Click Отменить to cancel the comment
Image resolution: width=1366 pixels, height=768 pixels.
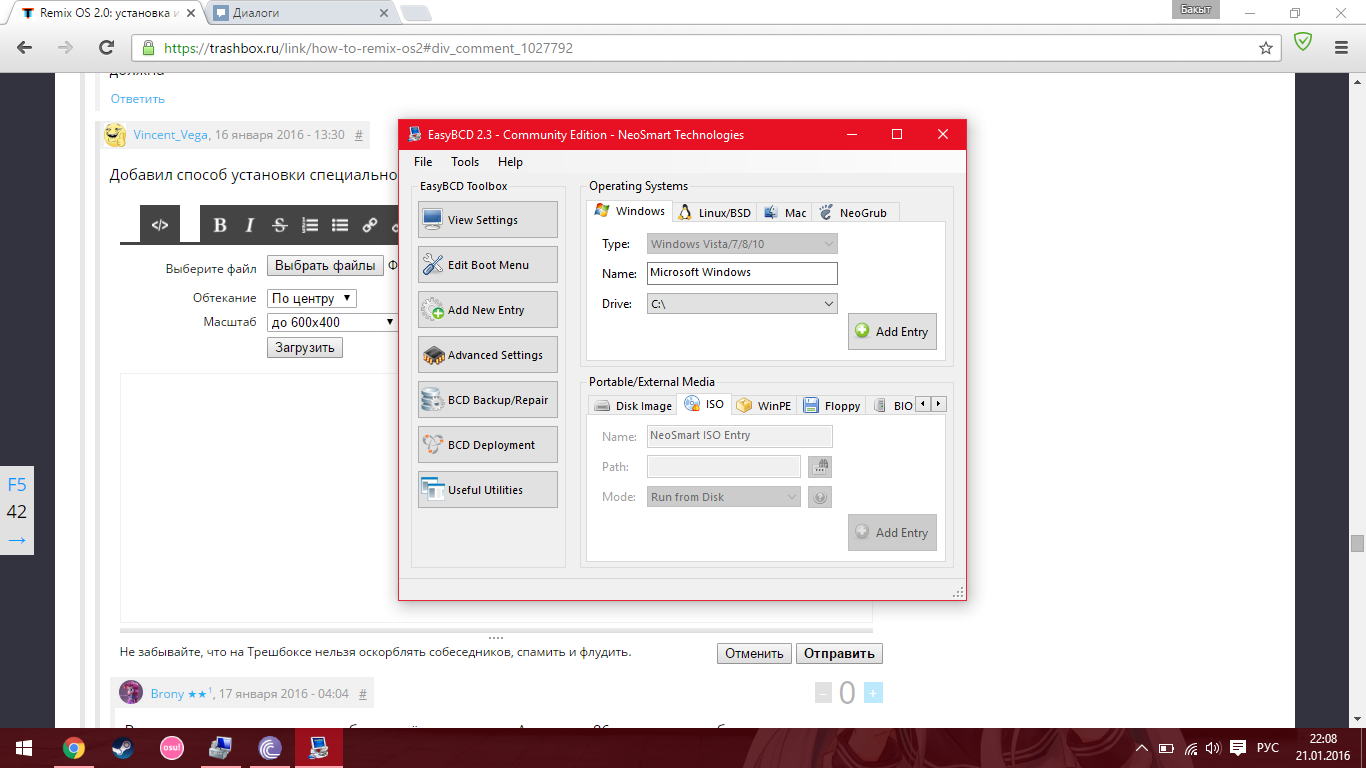754,654
